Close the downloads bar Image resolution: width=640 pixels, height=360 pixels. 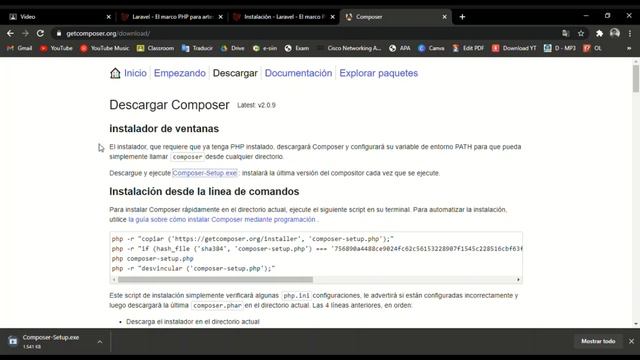(x=631, y=341)
